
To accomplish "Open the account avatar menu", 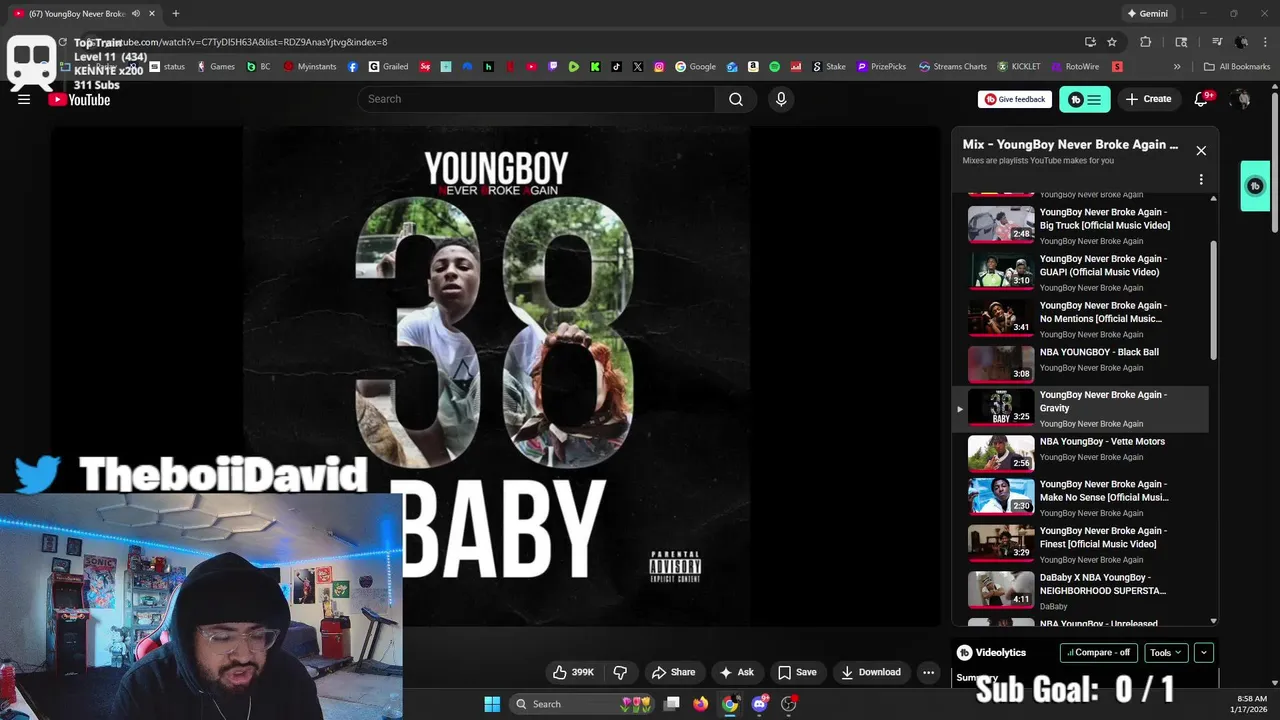I will coord(1241,99).
